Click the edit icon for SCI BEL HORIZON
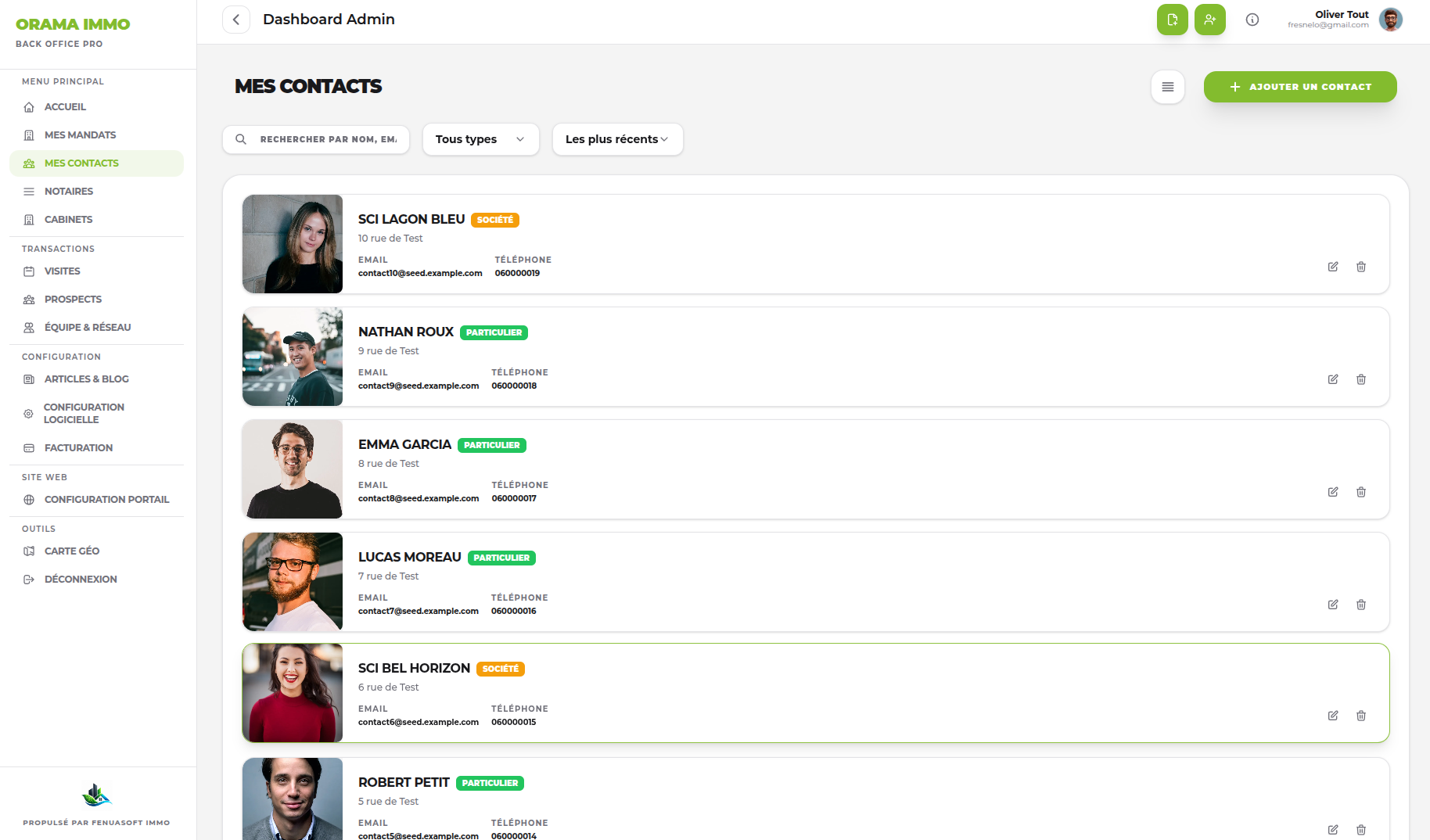 [x=1333, y=716]
